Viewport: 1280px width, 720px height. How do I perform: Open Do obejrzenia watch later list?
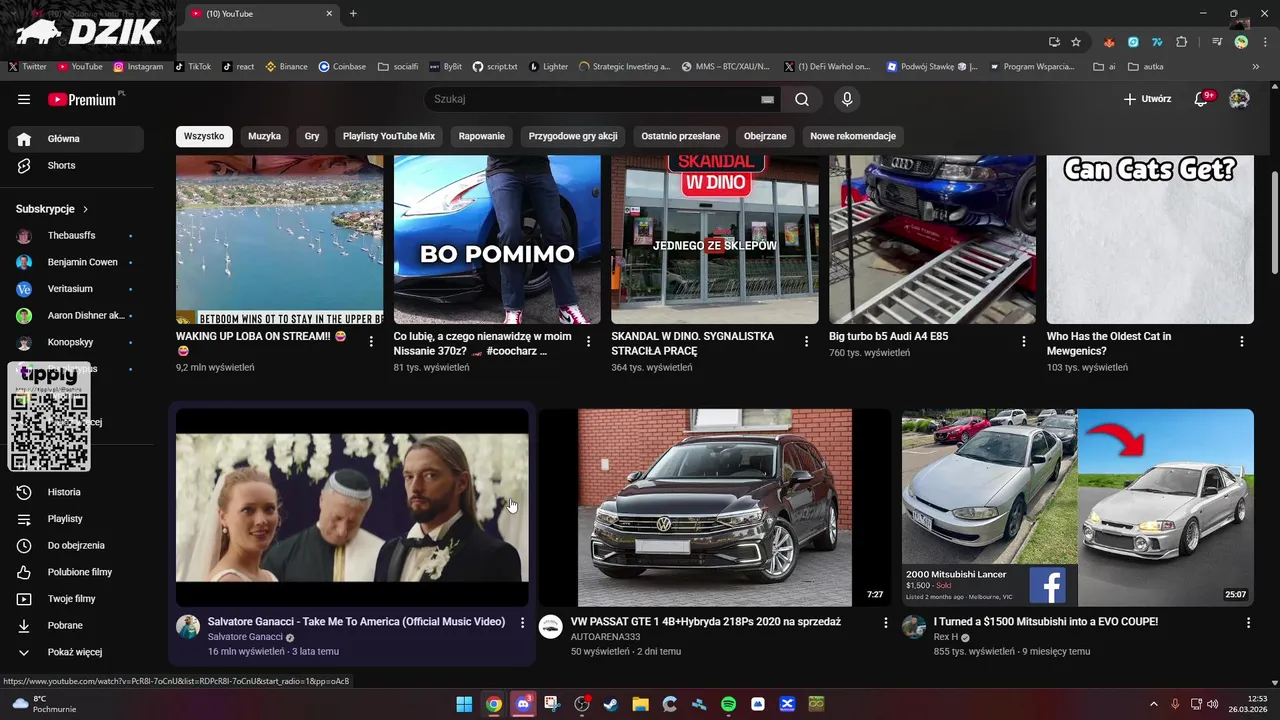point(76,545)
